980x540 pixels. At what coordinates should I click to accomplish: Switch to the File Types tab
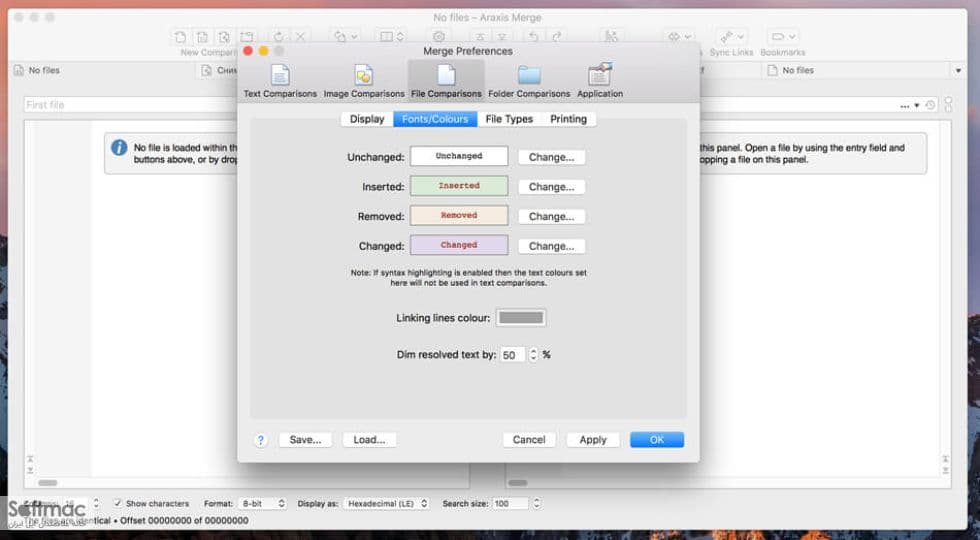click(x=509, y=119)
